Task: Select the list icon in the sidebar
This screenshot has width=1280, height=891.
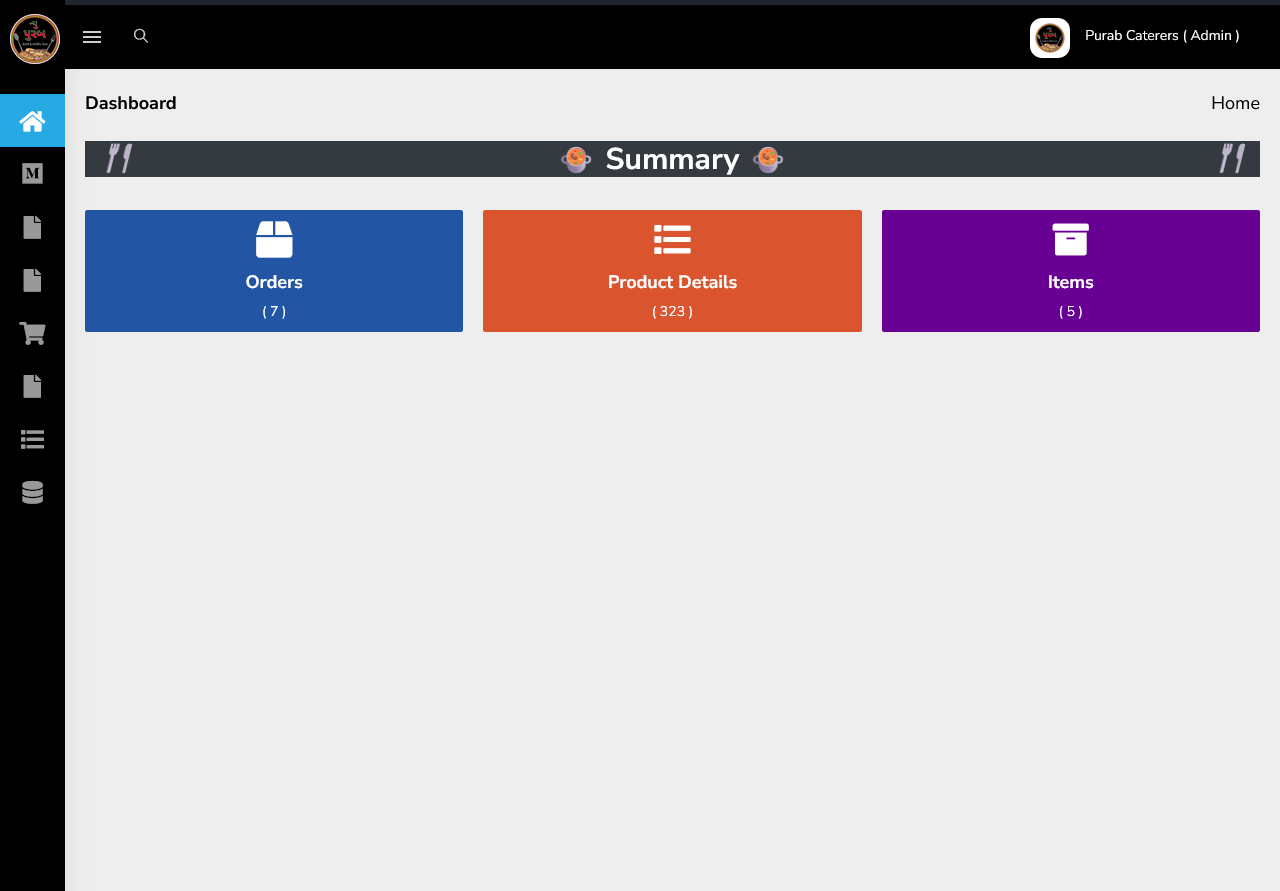Action: 32,439
